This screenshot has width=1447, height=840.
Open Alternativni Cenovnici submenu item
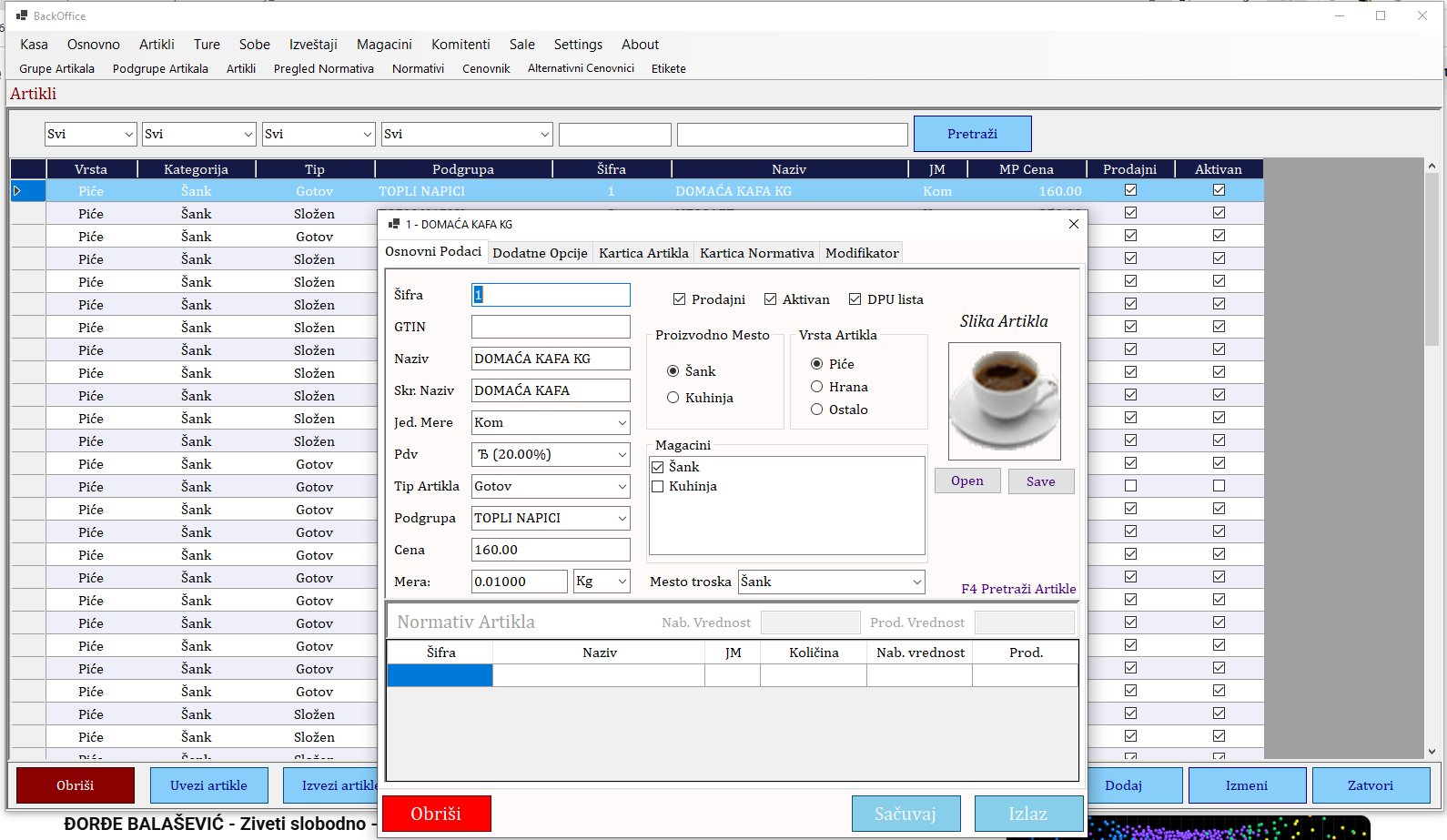click(581, 68)
